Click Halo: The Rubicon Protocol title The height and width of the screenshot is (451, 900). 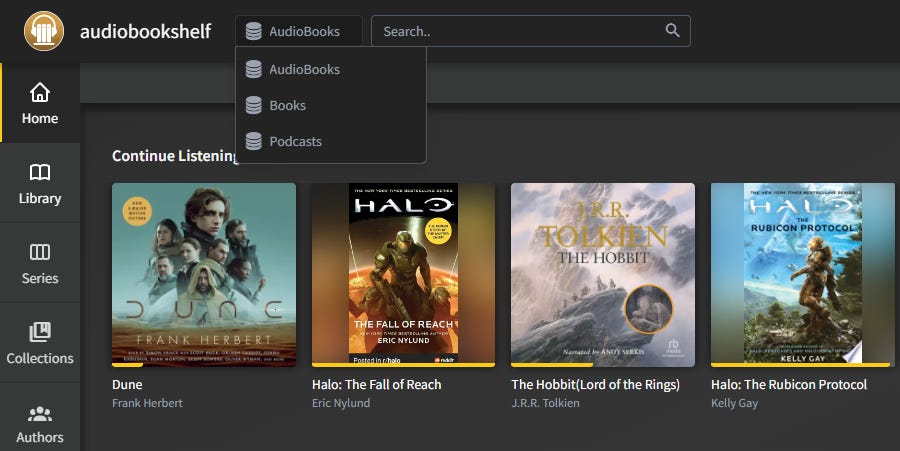tap(789, 384)
